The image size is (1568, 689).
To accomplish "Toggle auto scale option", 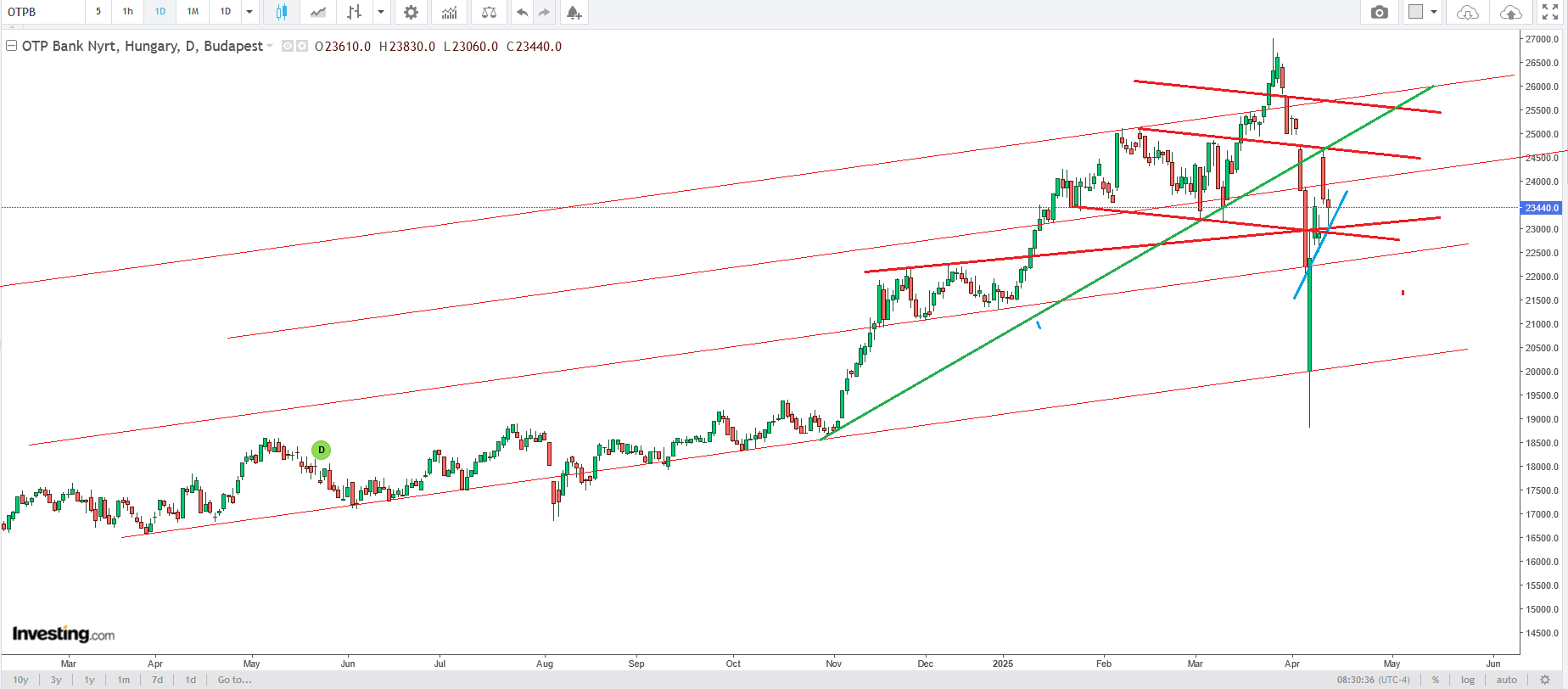I will pyautogui.click(x=1506, y=680).
